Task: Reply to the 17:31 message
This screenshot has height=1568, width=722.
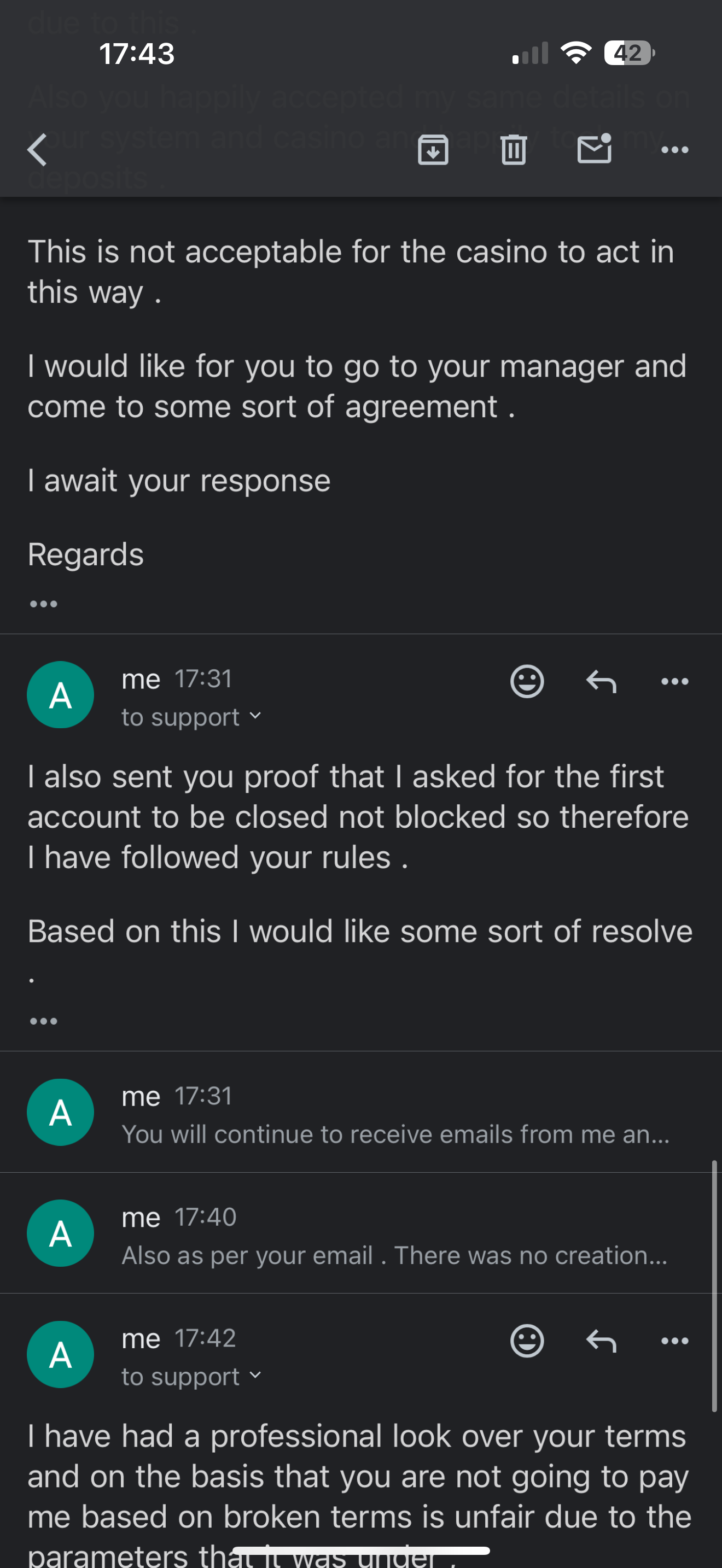Action: [x=601, y=681]
